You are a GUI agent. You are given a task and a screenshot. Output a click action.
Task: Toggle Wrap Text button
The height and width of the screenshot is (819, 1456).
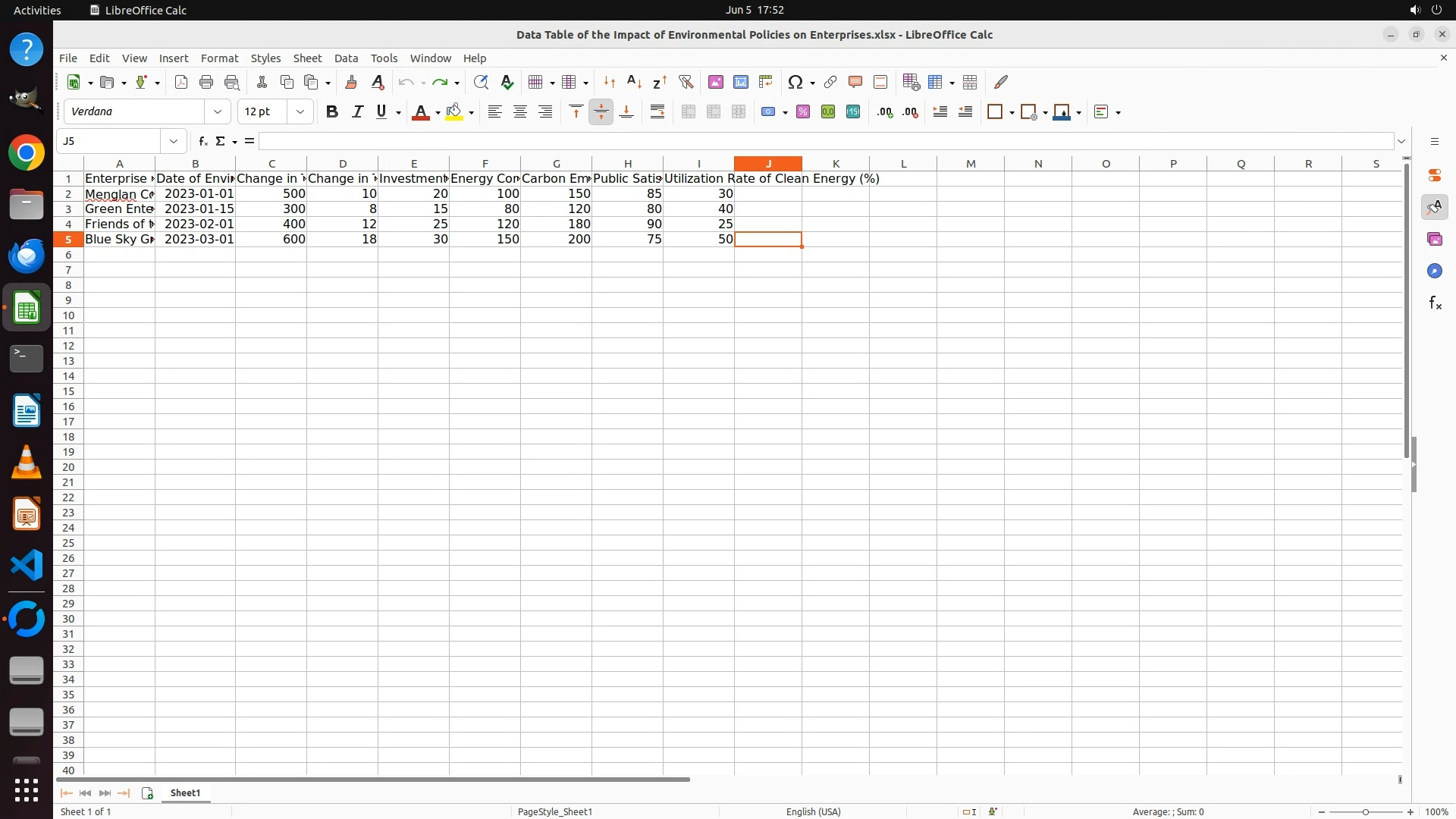[657, 111]
